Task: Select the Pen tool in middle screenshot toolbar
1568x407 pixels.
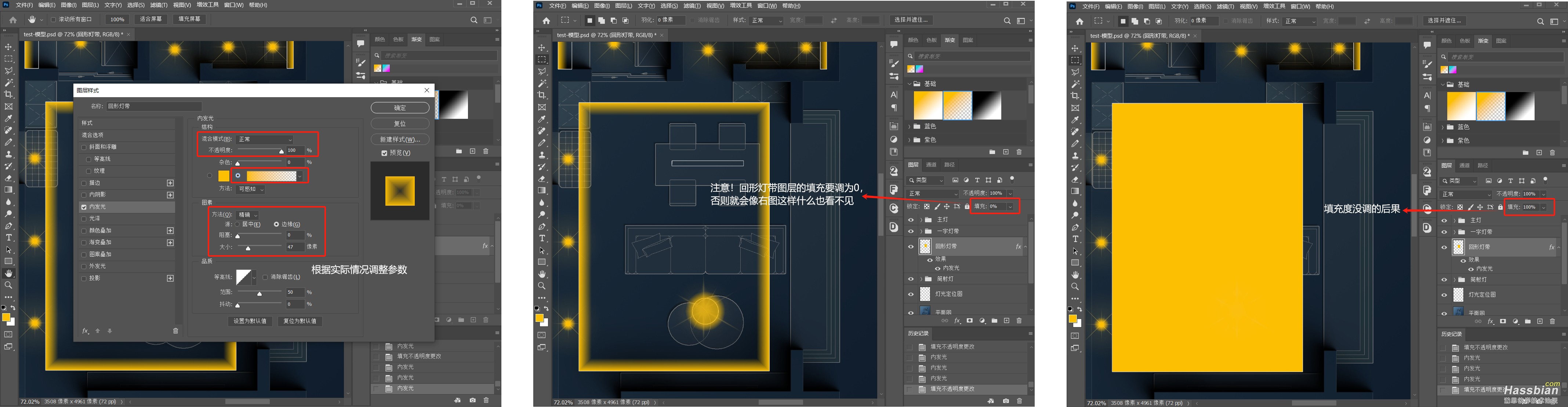Action: [542, 226]
